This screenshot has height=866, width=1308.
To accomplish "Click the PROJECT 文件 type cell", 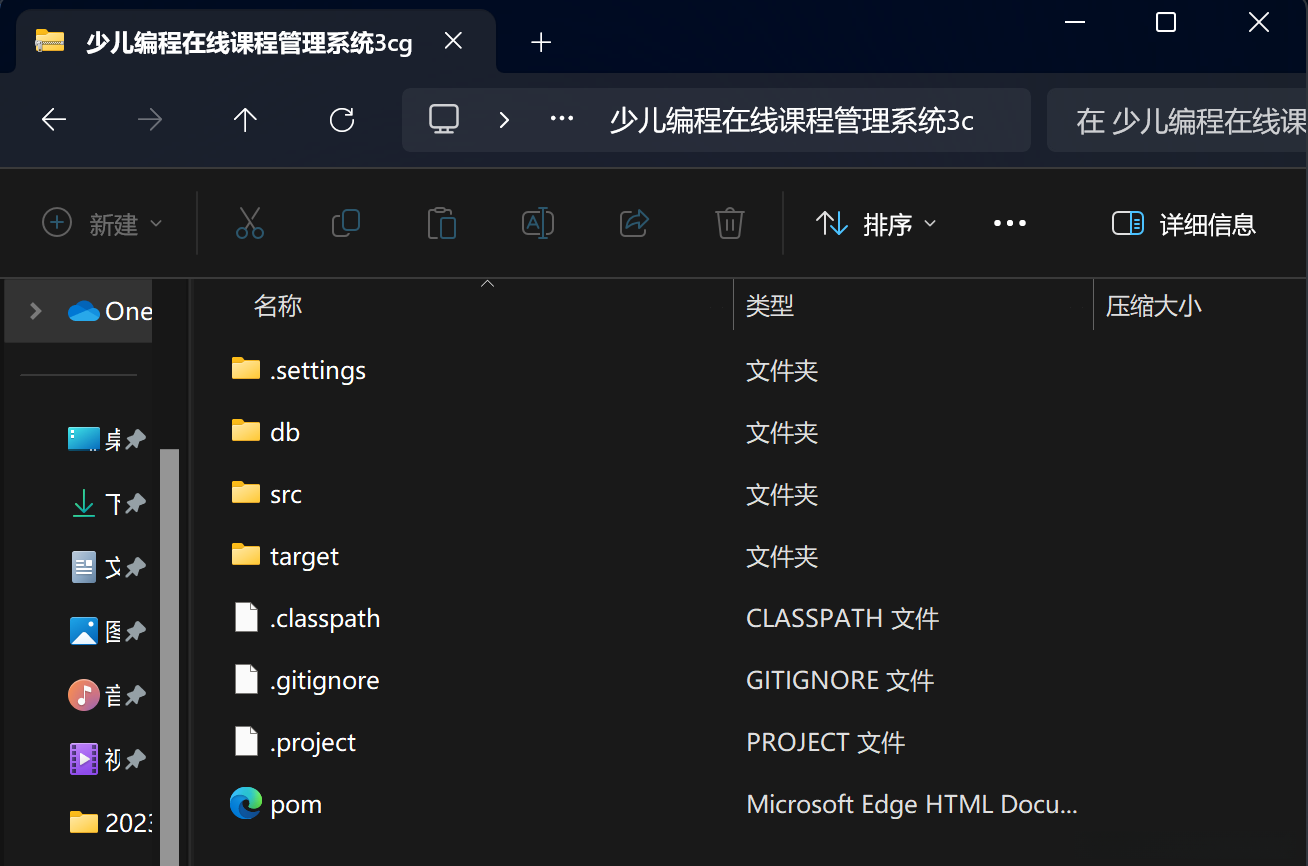I will [x=826, y=743].
